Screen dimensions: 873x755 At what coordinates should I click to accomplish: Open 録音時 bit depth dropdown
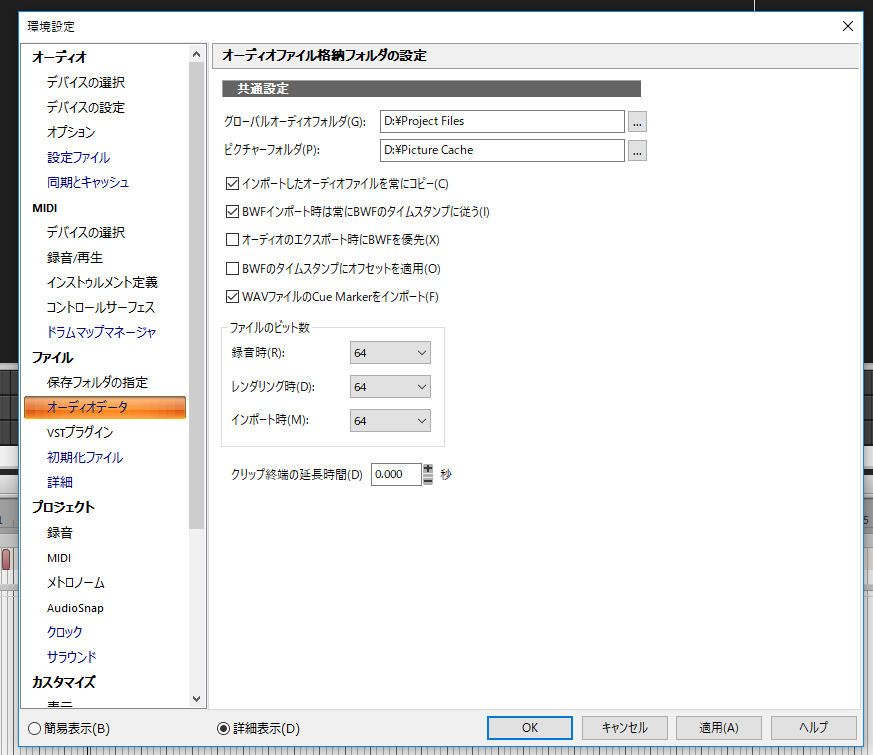pyautogui.click(x=390, y=352)
